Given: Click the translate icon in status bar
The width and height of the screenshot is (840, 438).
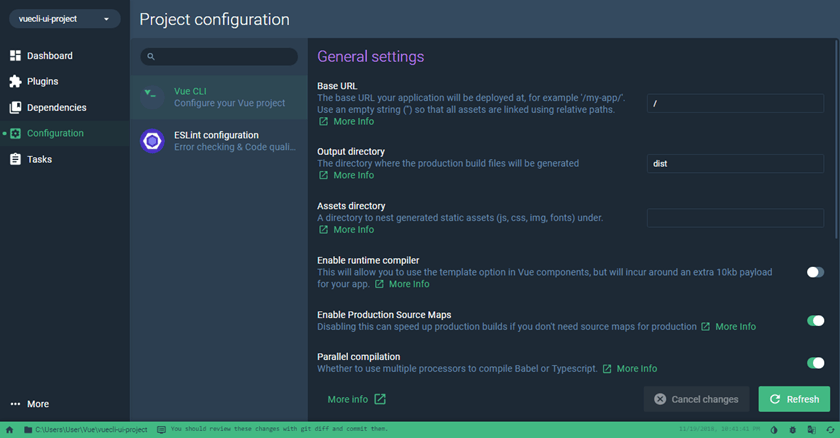Looking at the screenshot, I should (812, 429).
